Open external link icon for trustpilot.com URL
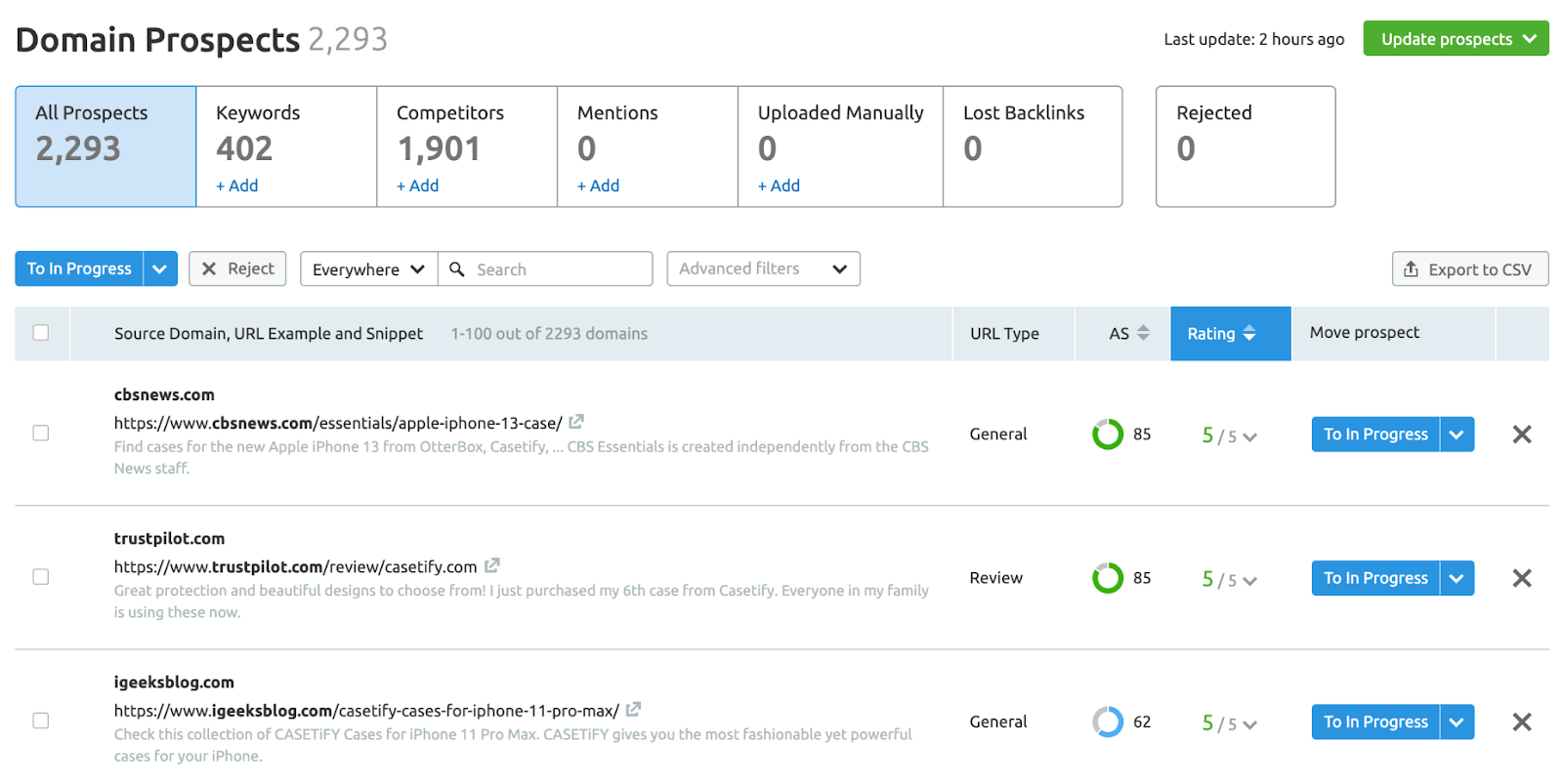The height and width of the screenshot is (784, 1563). [492, 565]
